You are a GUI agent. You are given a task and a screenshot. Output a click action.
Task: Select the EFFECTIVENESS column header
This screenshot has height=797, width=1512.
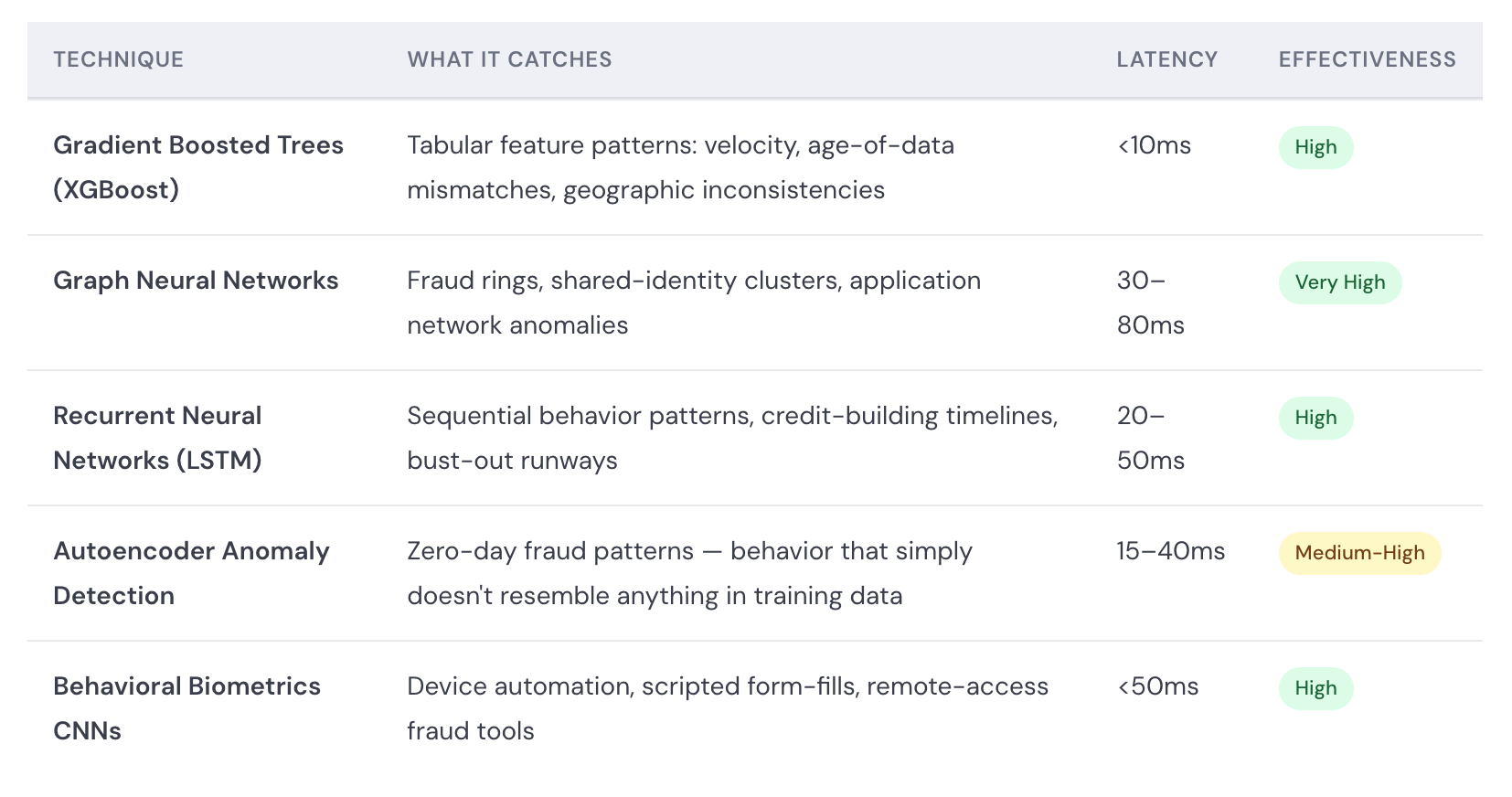tap(1367, 59)
